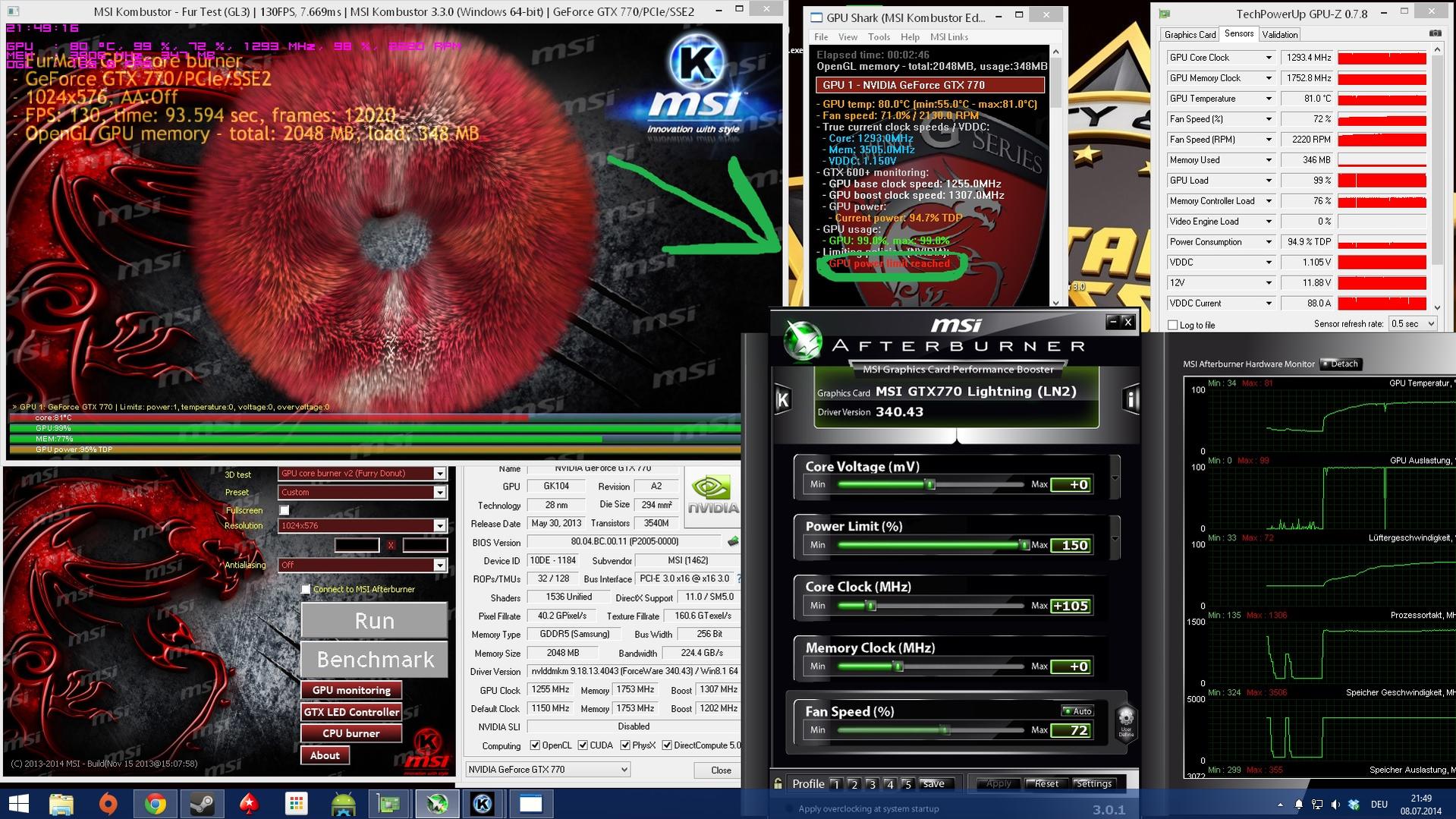Click the Core Clock +105 value field

(x=1071, y=606)
